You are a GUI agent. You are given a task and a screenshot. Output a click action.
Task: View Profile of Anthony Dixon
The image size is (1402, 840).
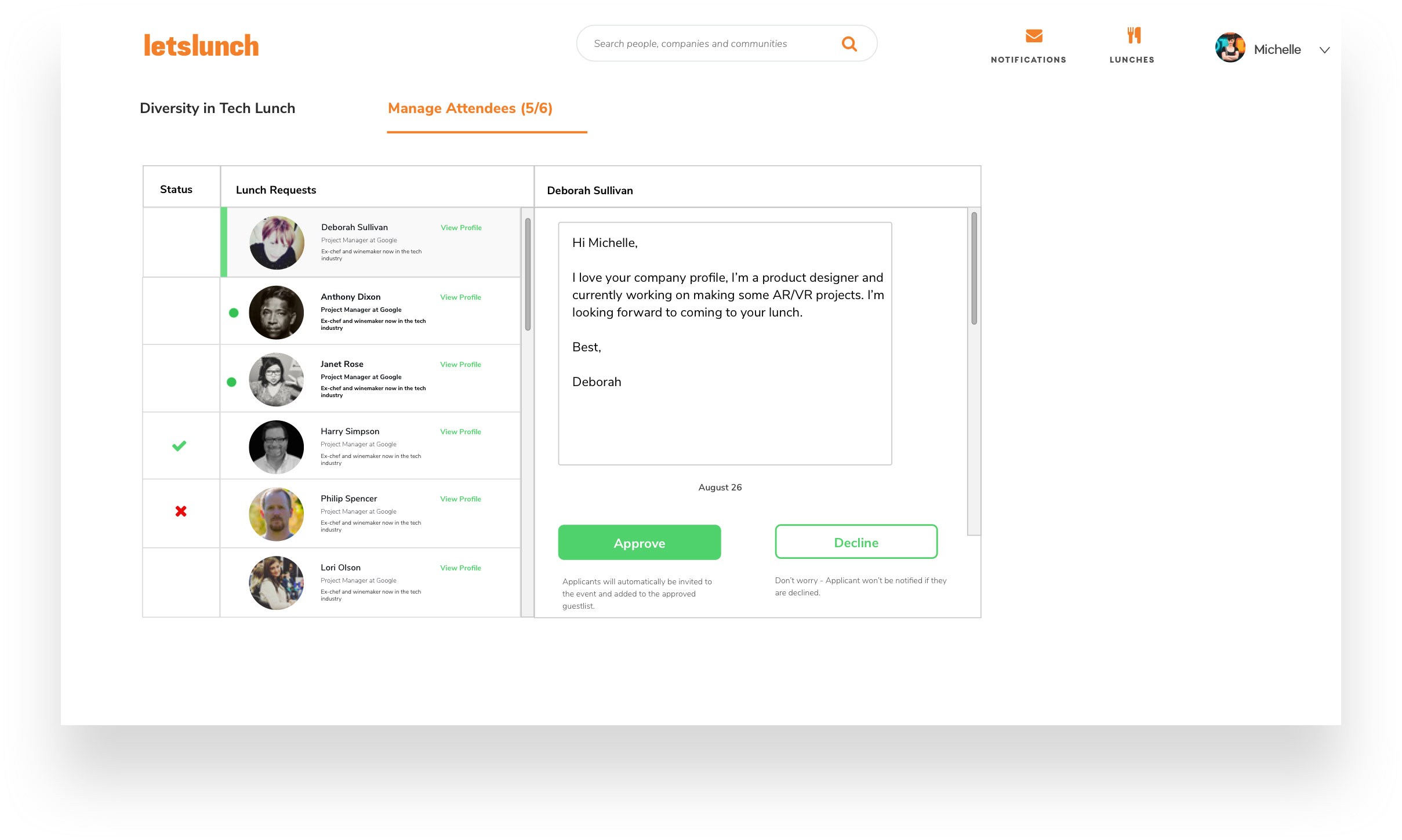460,297
